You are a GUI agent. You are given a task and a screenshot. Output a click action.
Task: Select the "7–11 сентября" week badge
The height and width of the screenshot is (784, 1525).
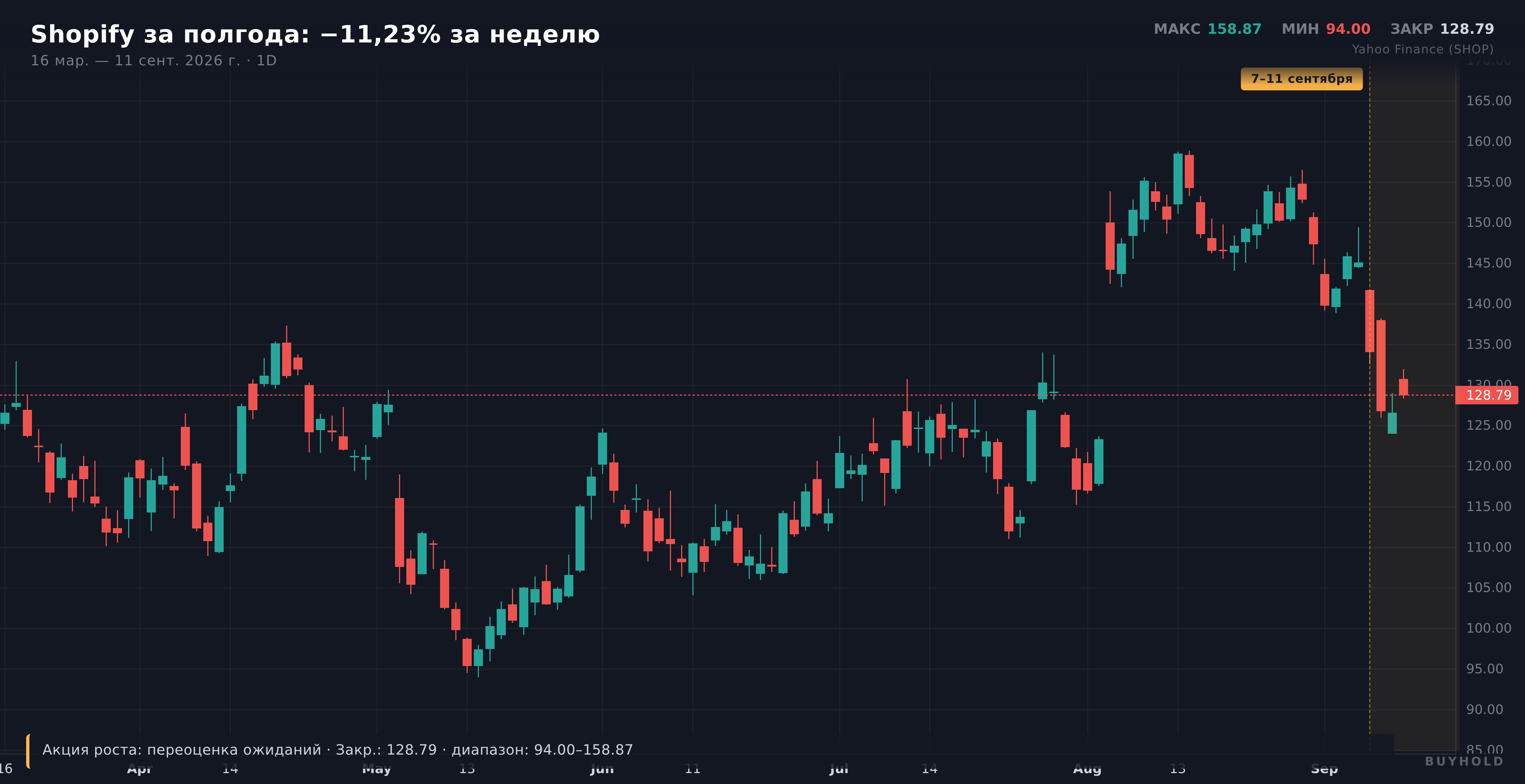(1302, 79)
